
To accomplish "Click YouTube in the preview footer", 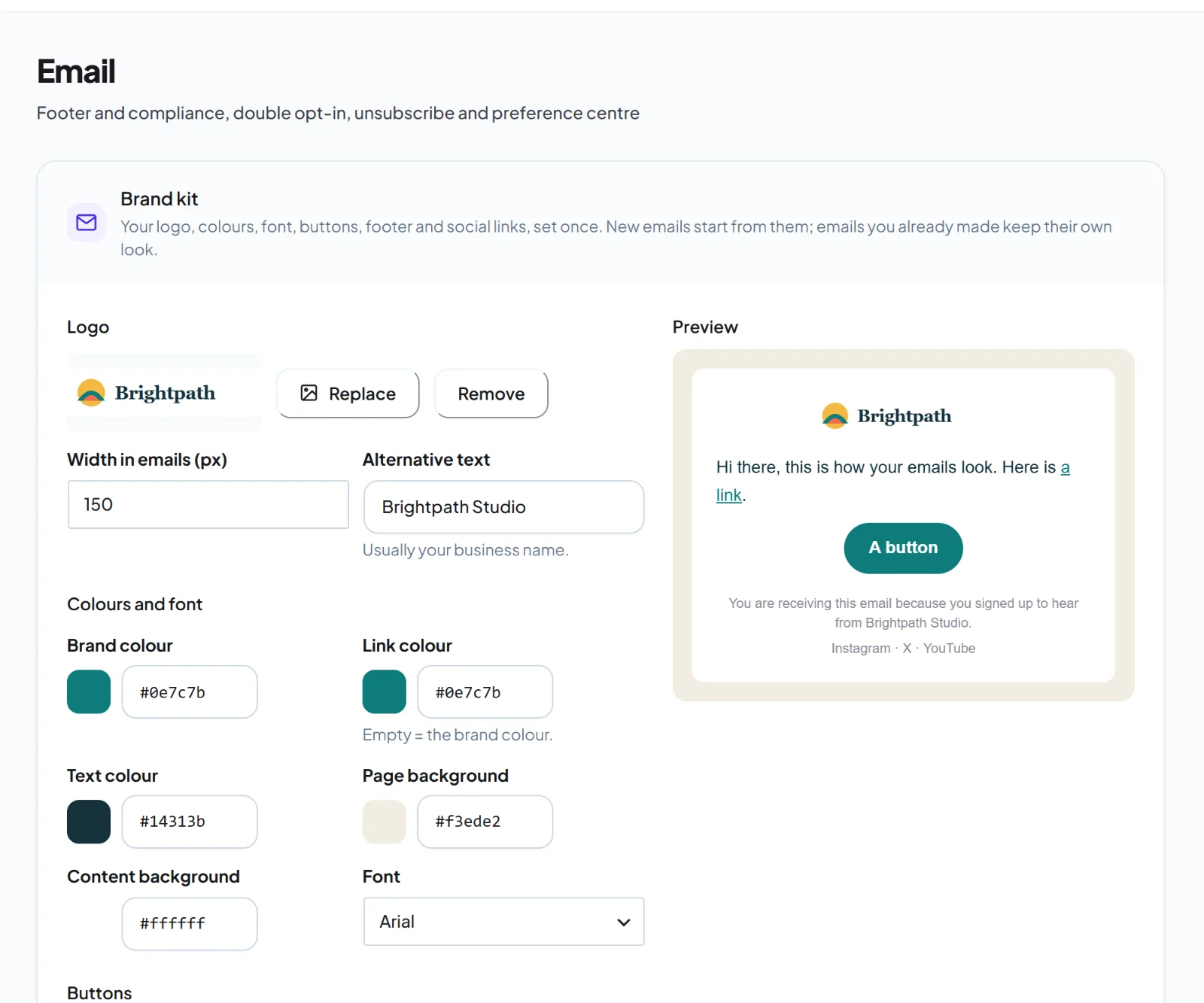I will point(949,649).
